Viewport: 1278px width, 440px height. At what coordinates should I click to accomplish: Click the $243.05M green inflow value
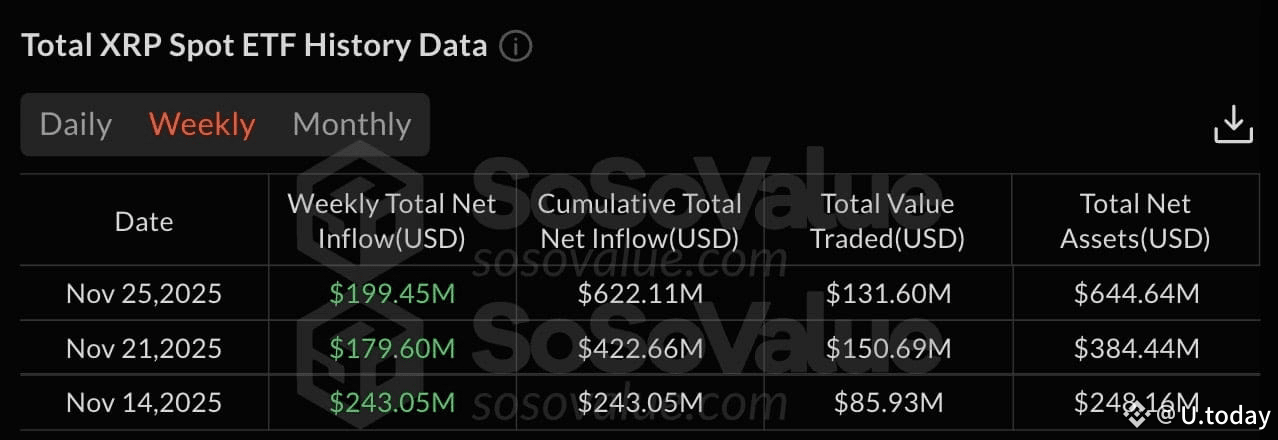tap(392, 402)
